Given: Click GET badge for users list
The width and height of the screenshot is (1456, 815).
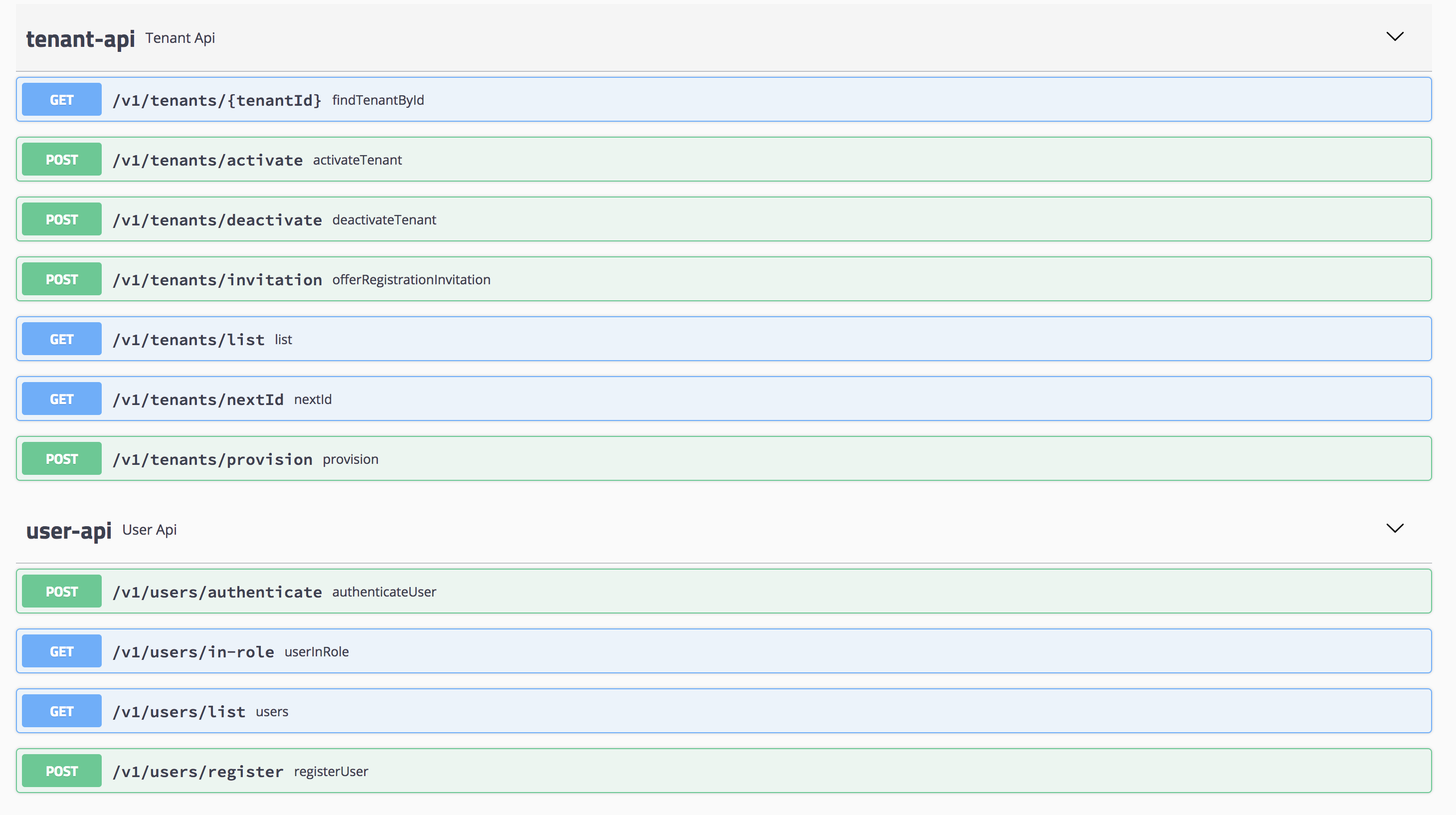Looking at the screenshot, I should [62, 712].
